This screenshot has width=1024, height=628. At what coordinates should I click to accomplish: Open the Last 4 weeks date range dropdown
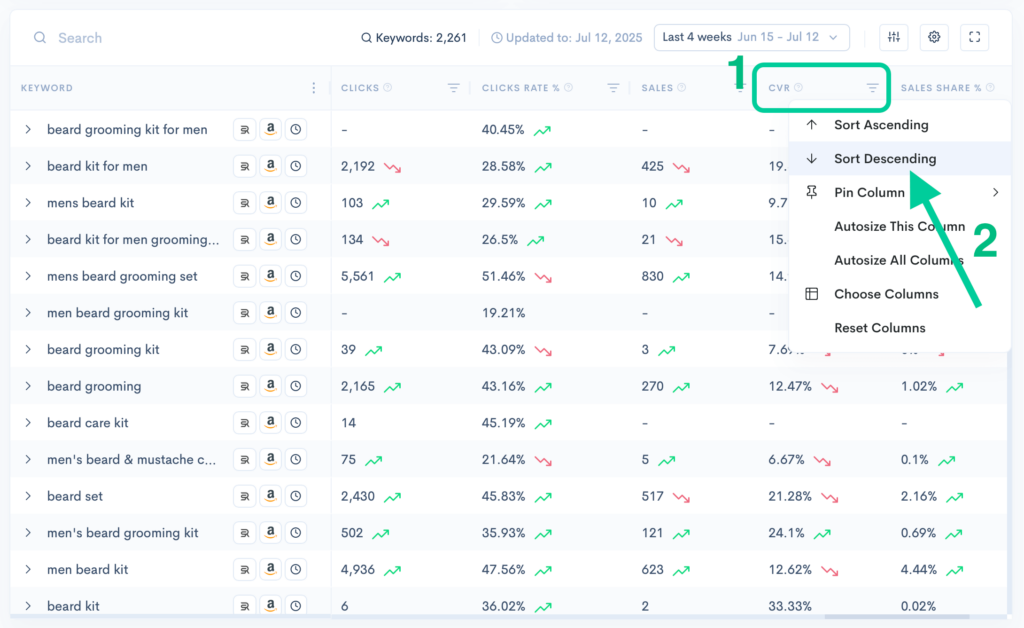[x=752, y=37]
